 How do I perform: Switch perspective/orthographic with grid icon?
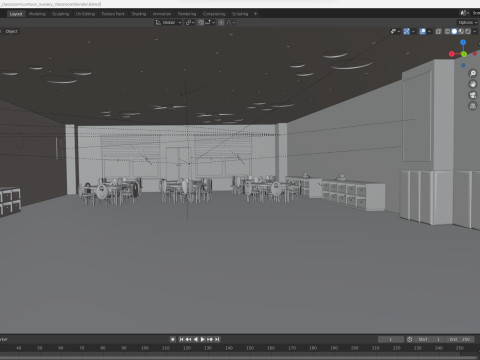pyautogui.click(x=473, y=106)
